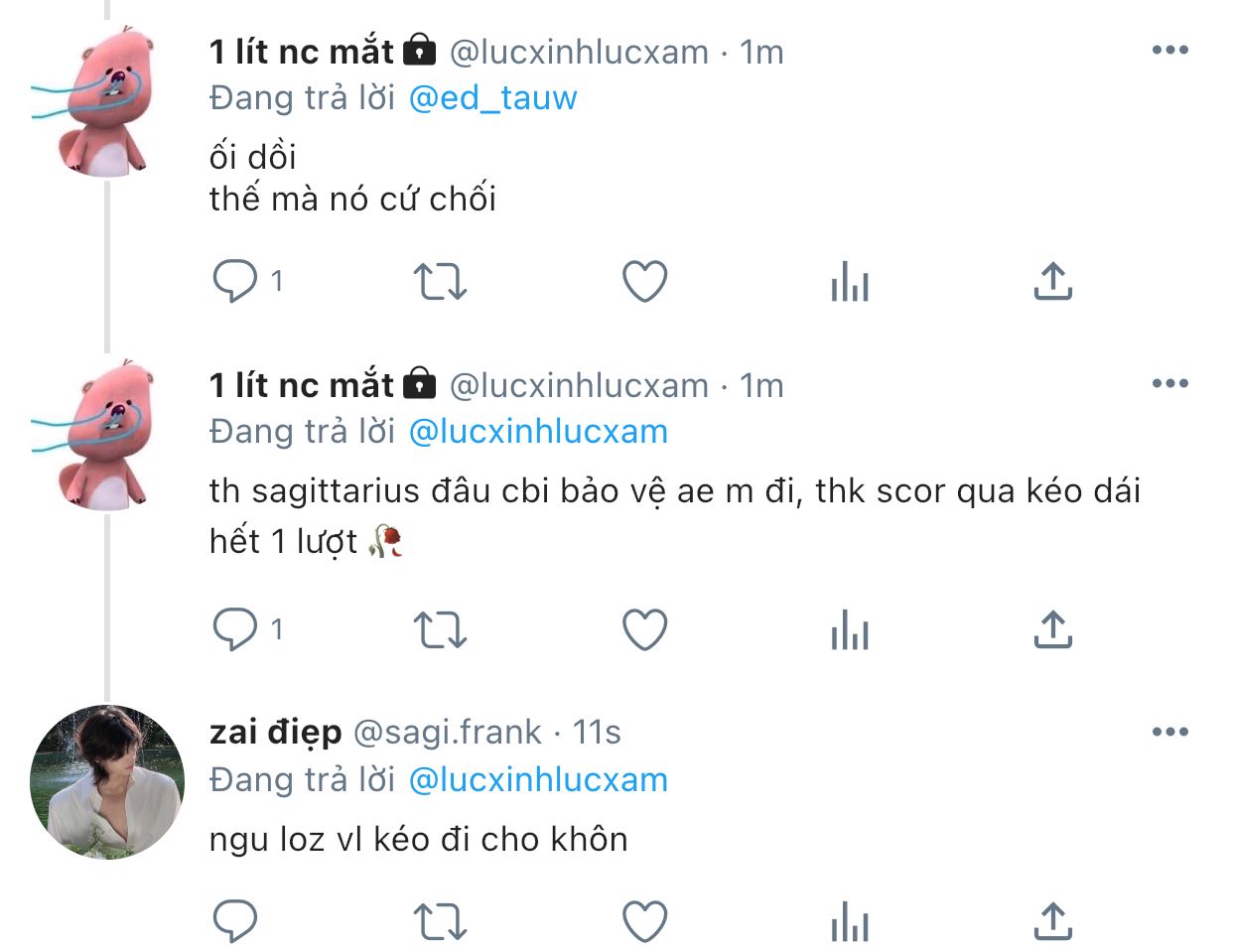Open more options on the 'ối dồi' tweet
This screenshot has height=952, width=1233.
(1169, 51)
